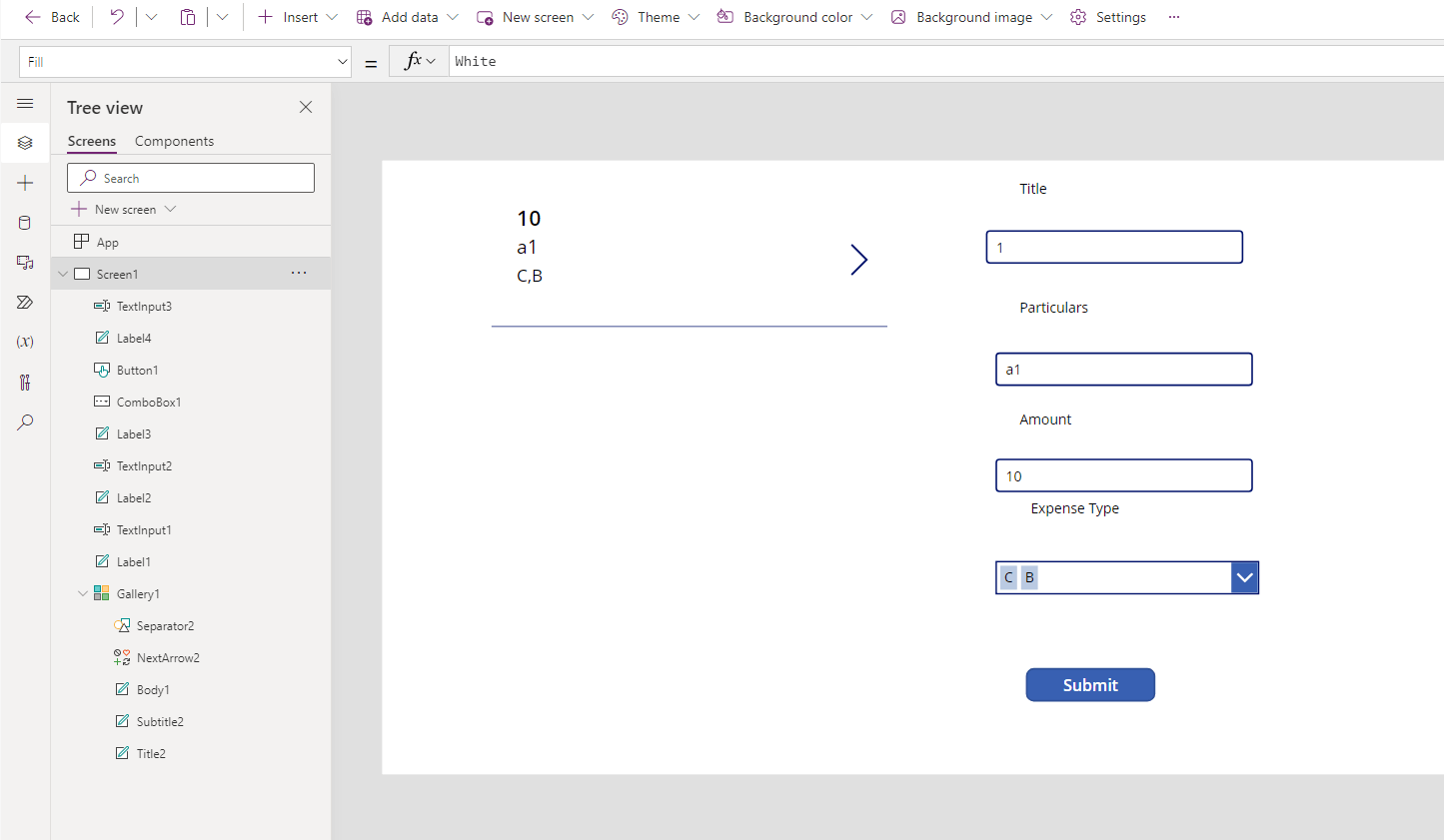Open the Tree view pane
Viewport: 1444px width, 840px height.
point(25,143)
